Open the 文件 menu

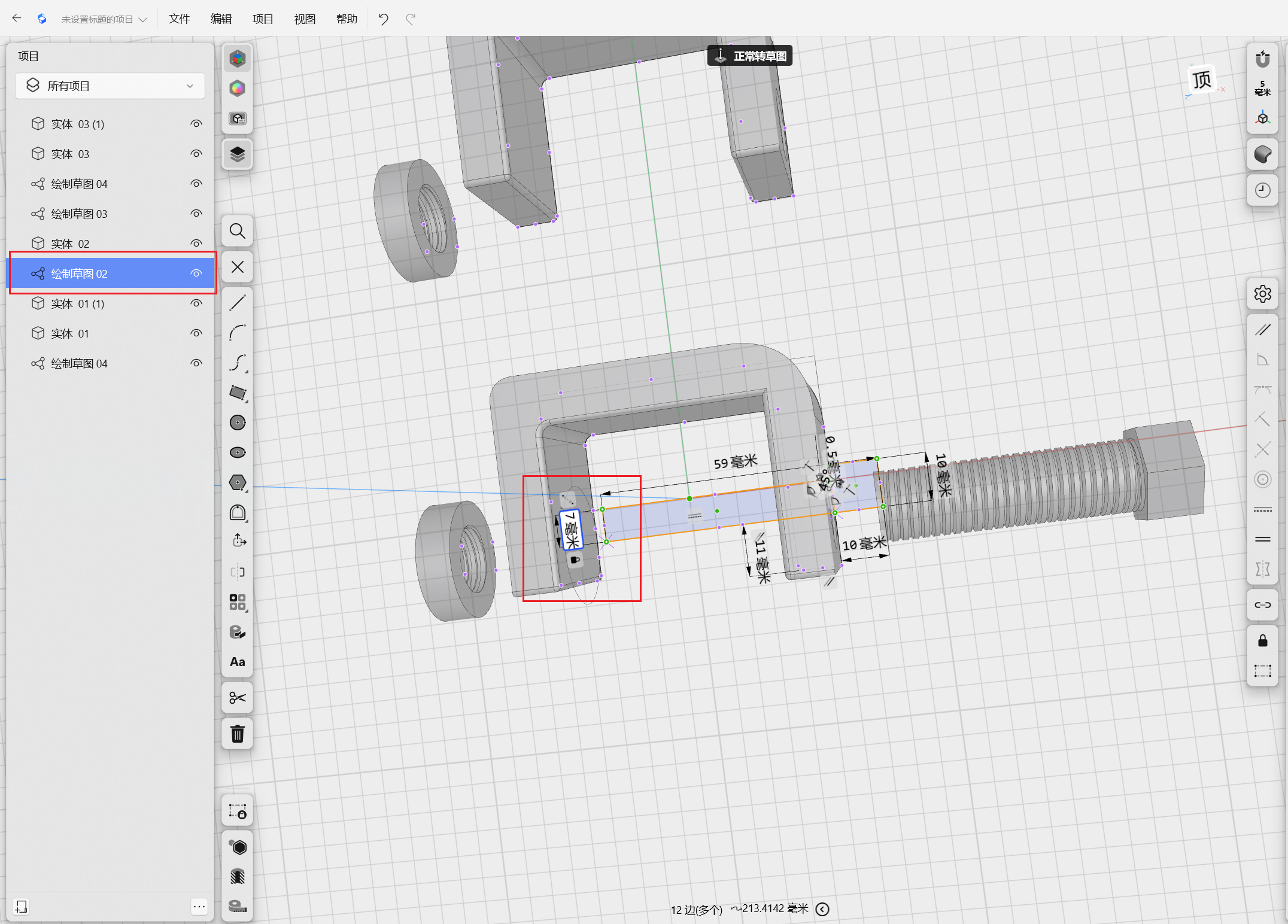pos(179,19)
